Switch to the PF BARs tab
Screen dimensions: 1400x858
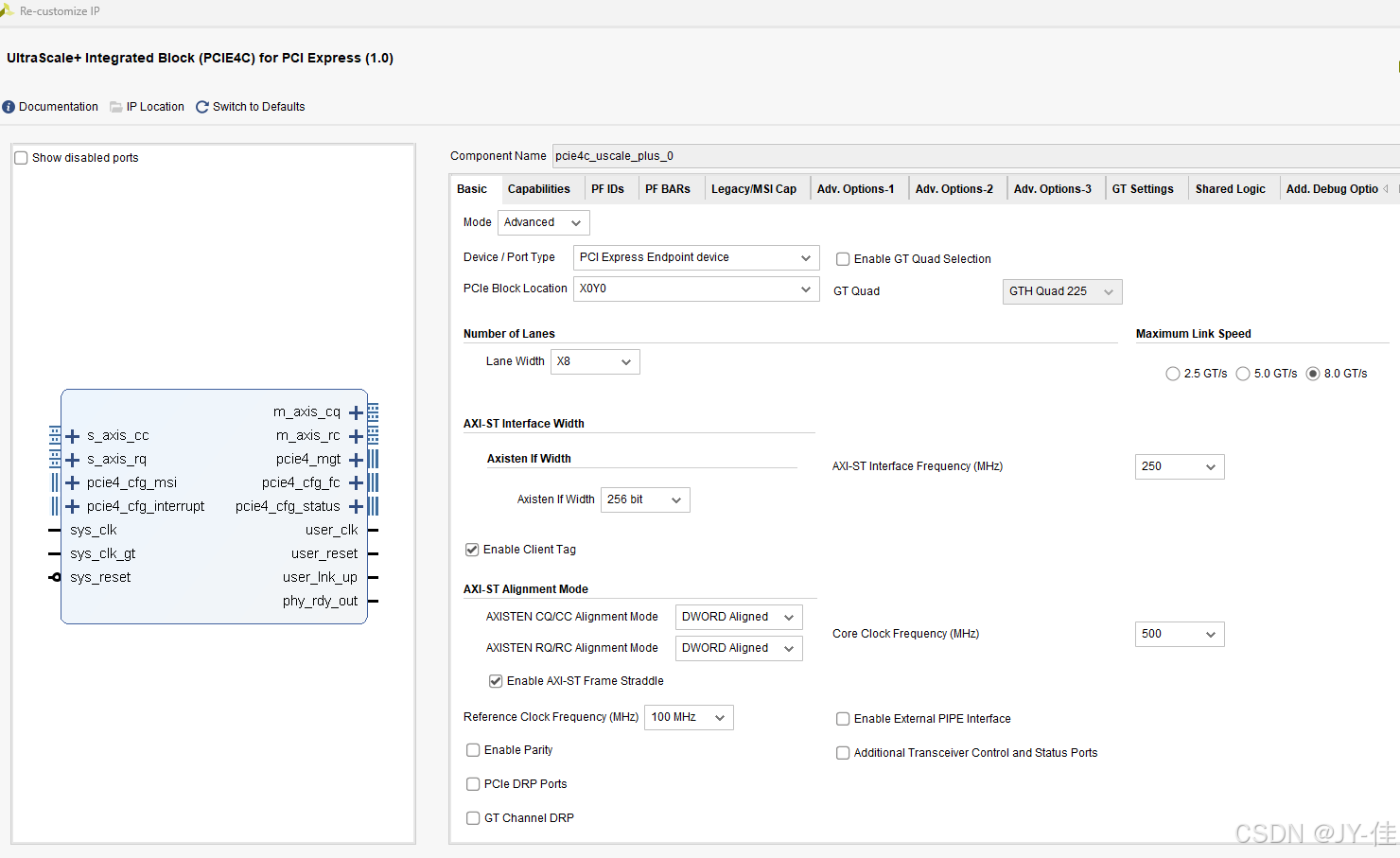tap(668, 189)
